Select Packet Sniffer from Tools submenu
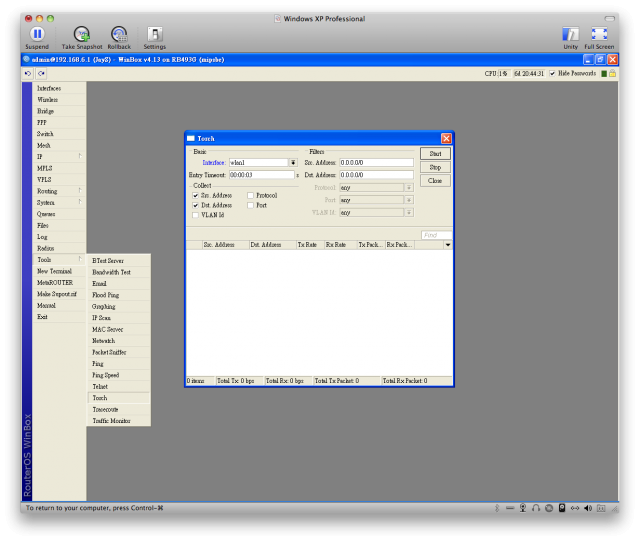 pos(119,352)
